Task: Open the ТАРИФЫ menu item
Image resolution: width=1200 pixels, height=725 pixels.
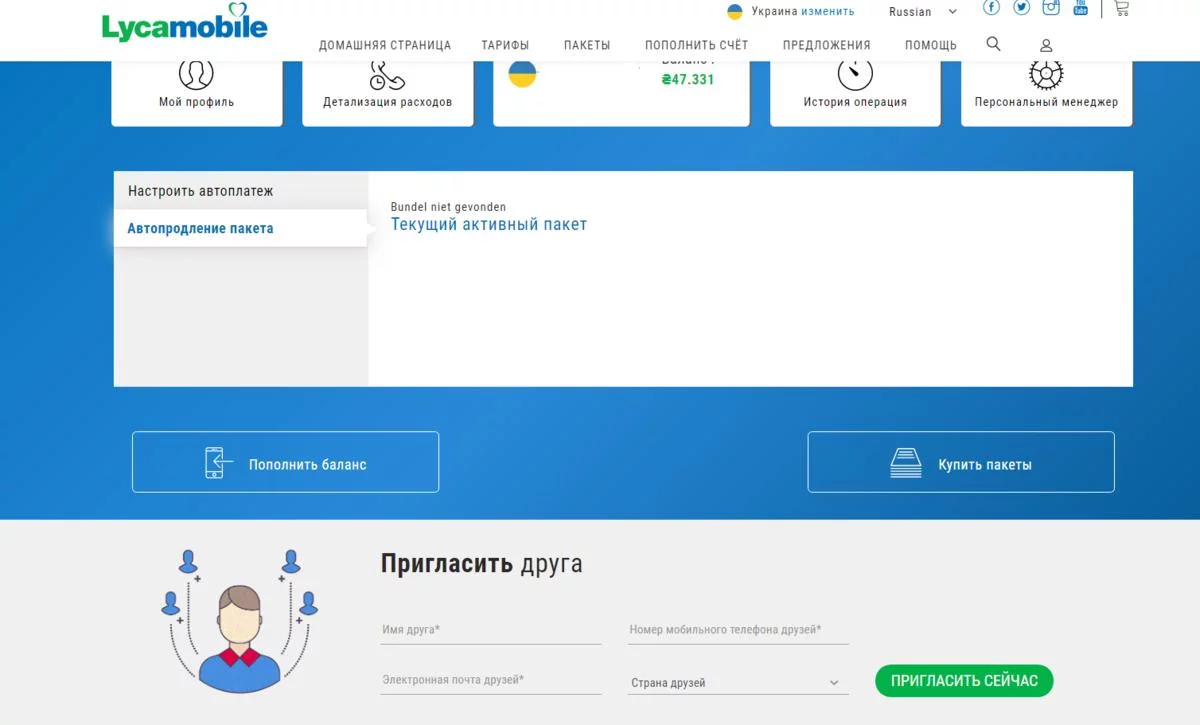Action: pos(505,45)
